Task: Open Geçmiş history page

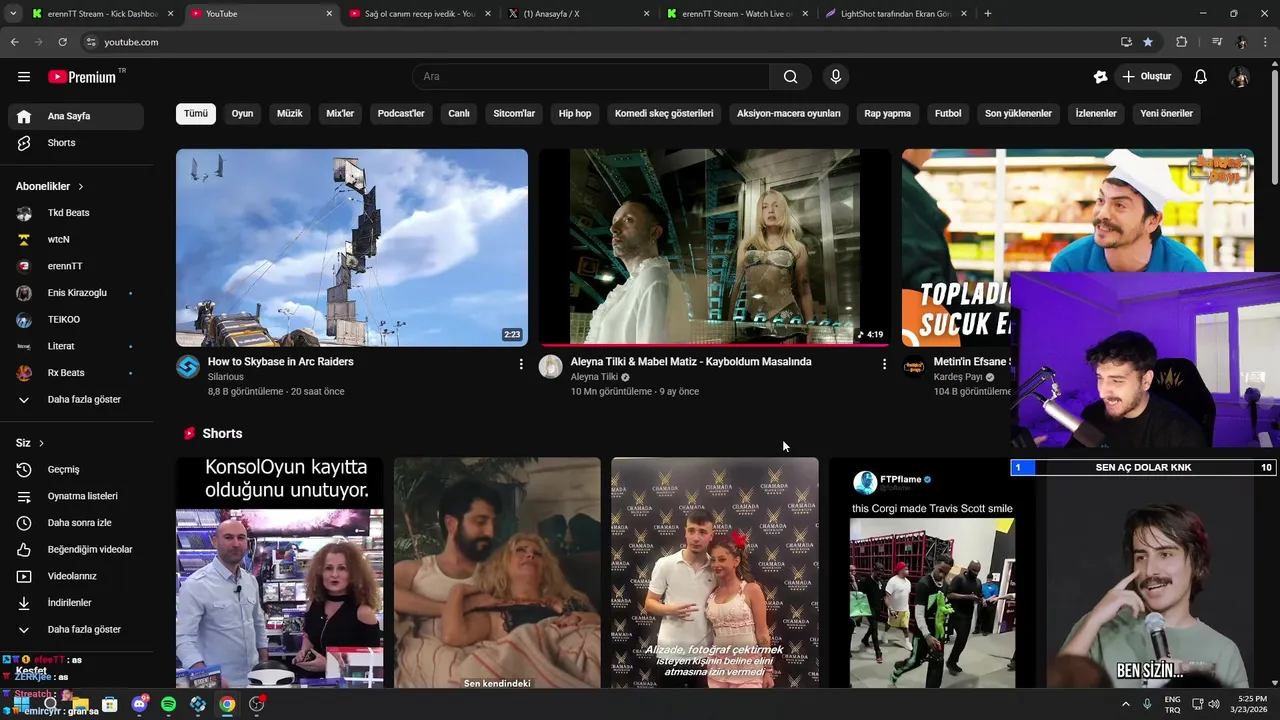Action: click(x=76, y=469)
